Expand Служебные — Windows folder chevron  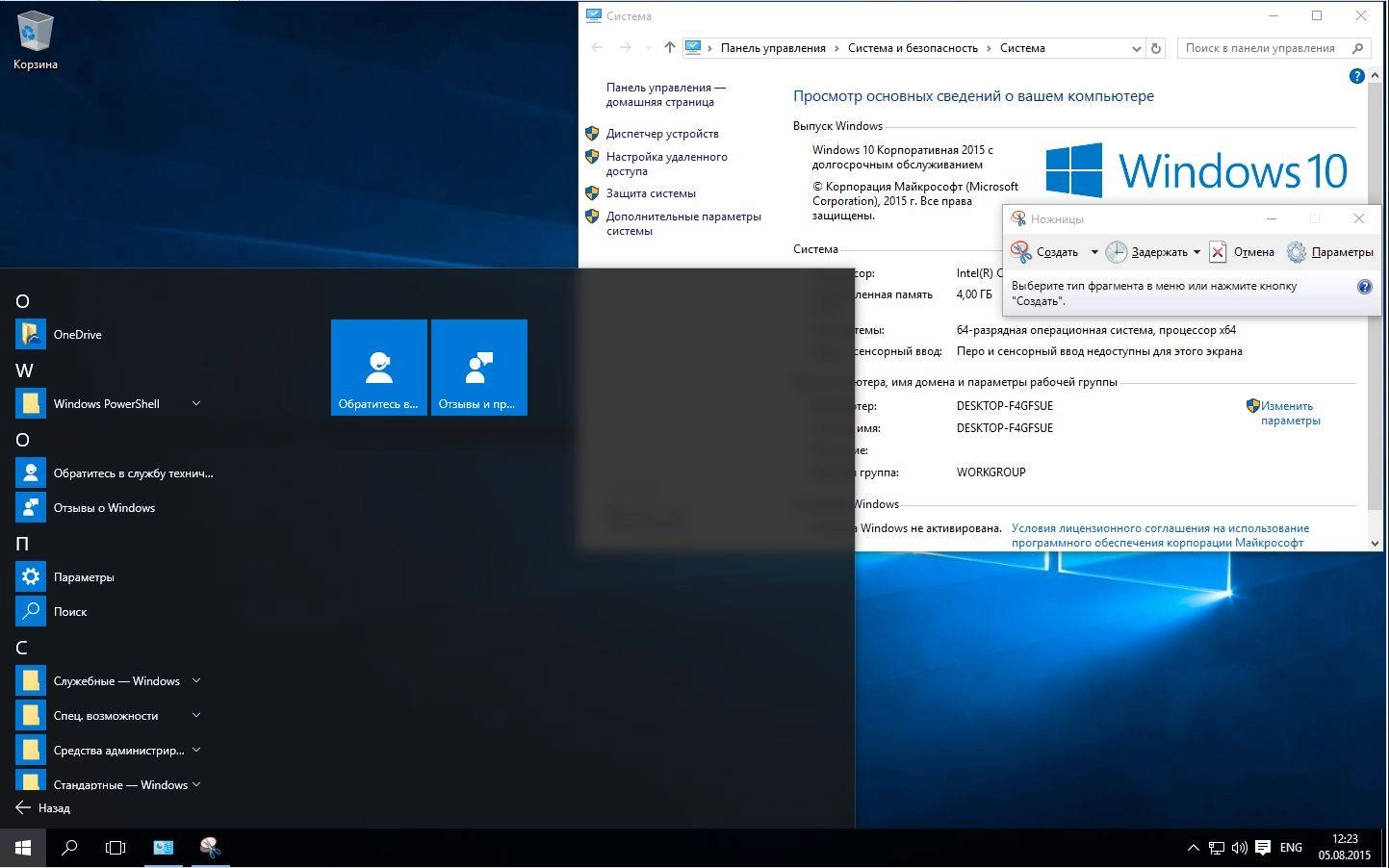[196, 680]
